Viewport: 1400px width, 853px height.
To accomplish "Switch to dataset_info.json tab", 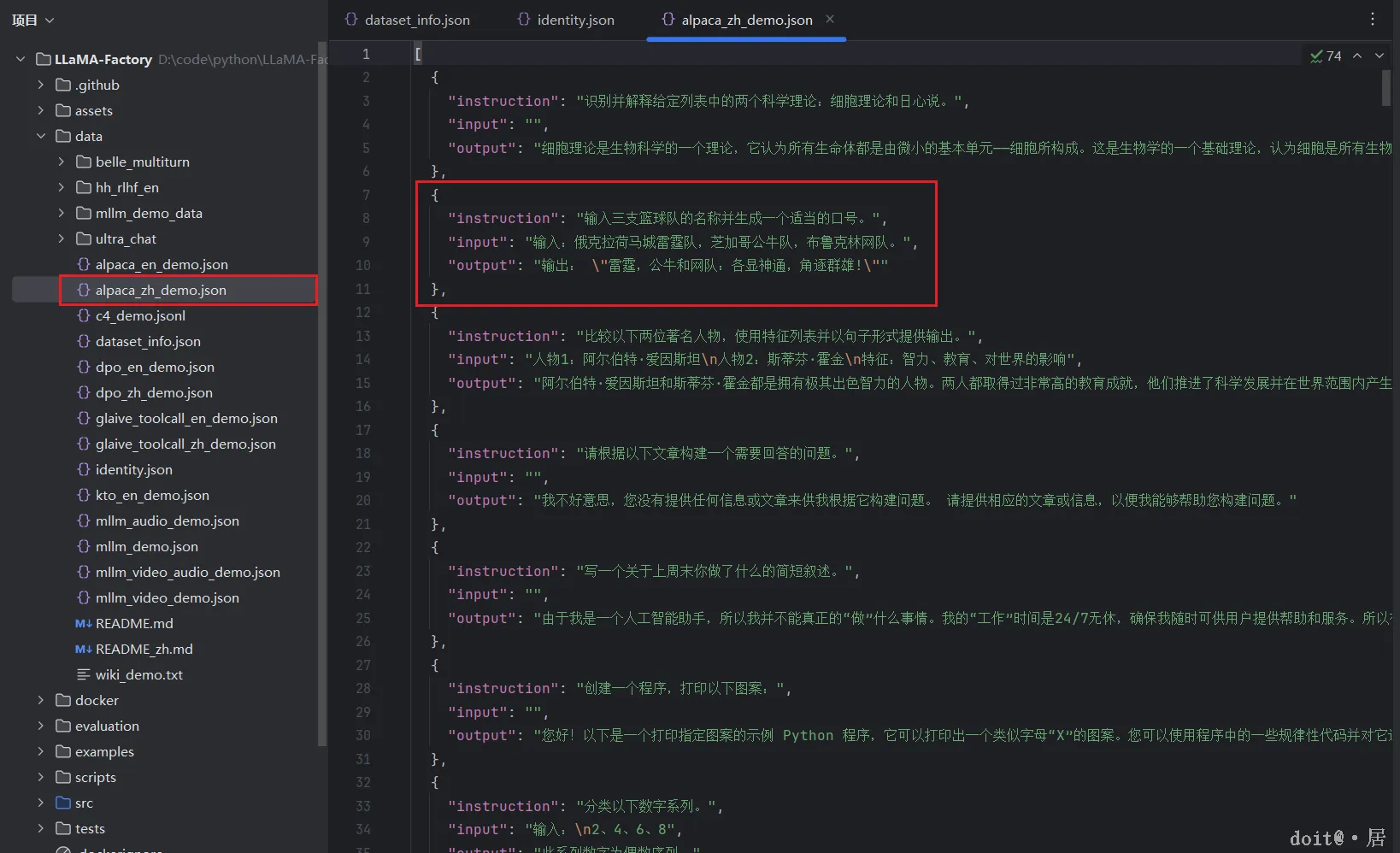I will (x=408, y=20).
